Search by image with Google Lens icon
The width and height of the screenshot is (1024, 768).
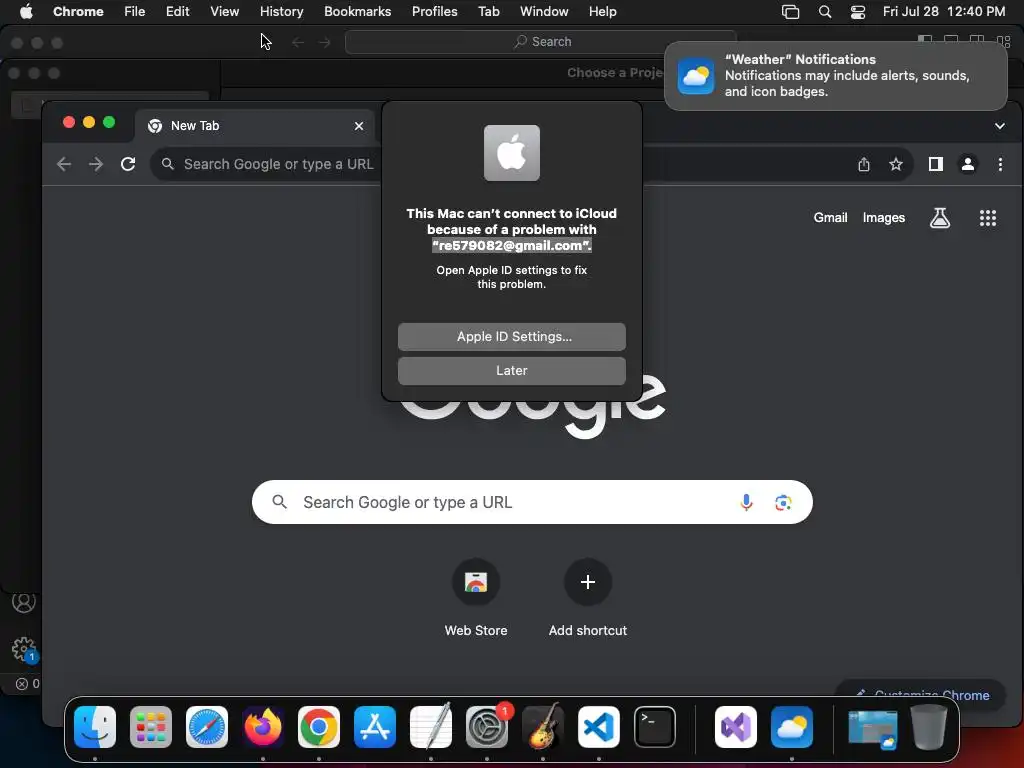783,502
